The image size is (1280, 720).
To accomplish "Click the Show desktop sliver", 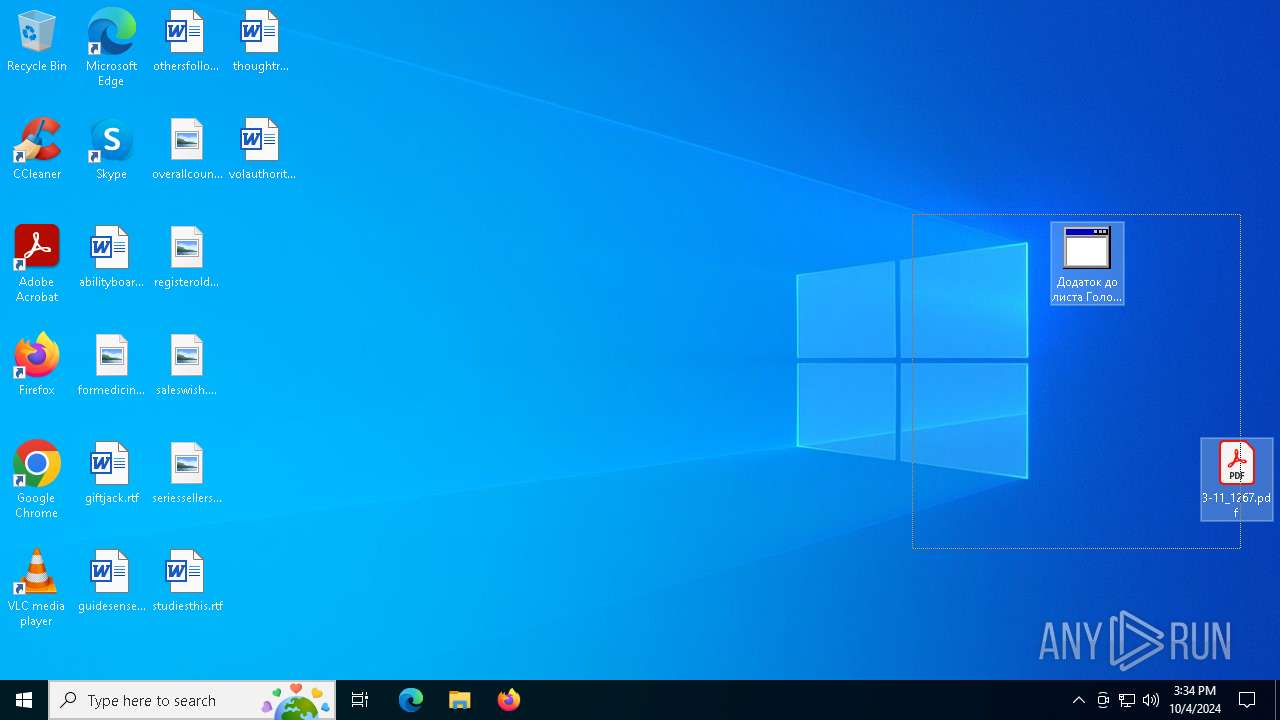I will tap(1277, 700).
